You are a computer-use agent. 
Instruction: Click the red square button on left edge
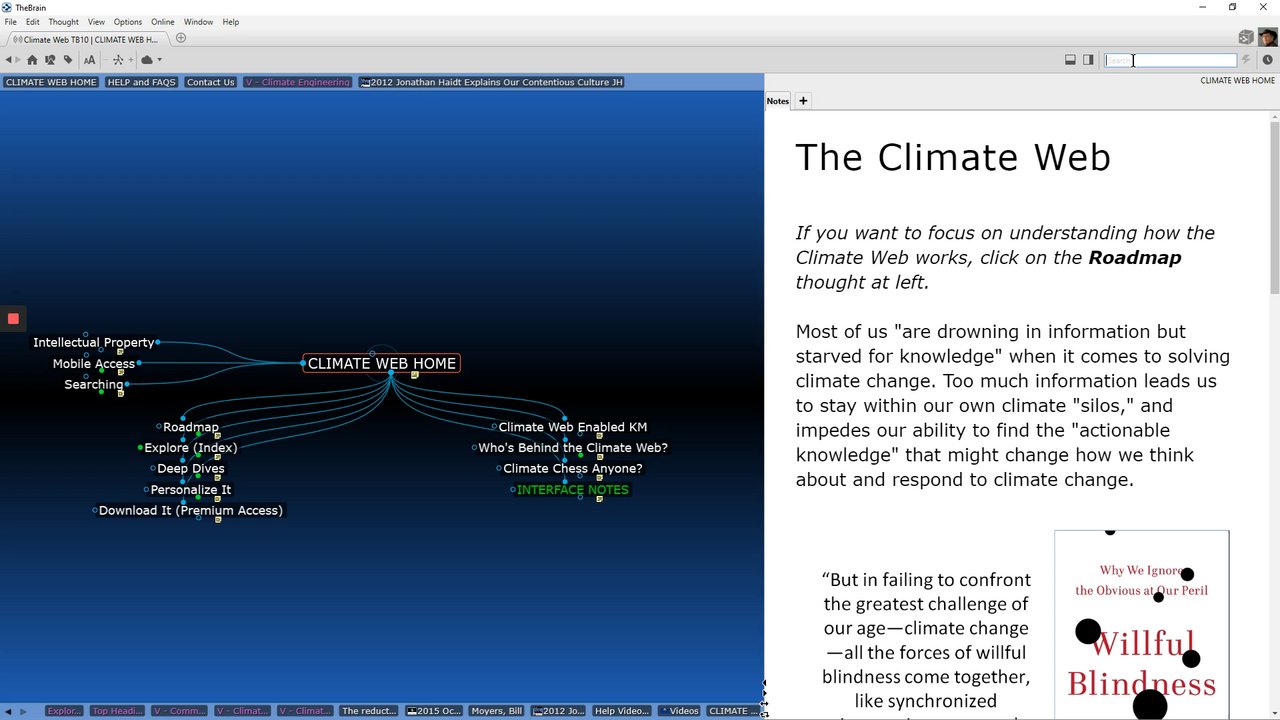coord(13,319)
